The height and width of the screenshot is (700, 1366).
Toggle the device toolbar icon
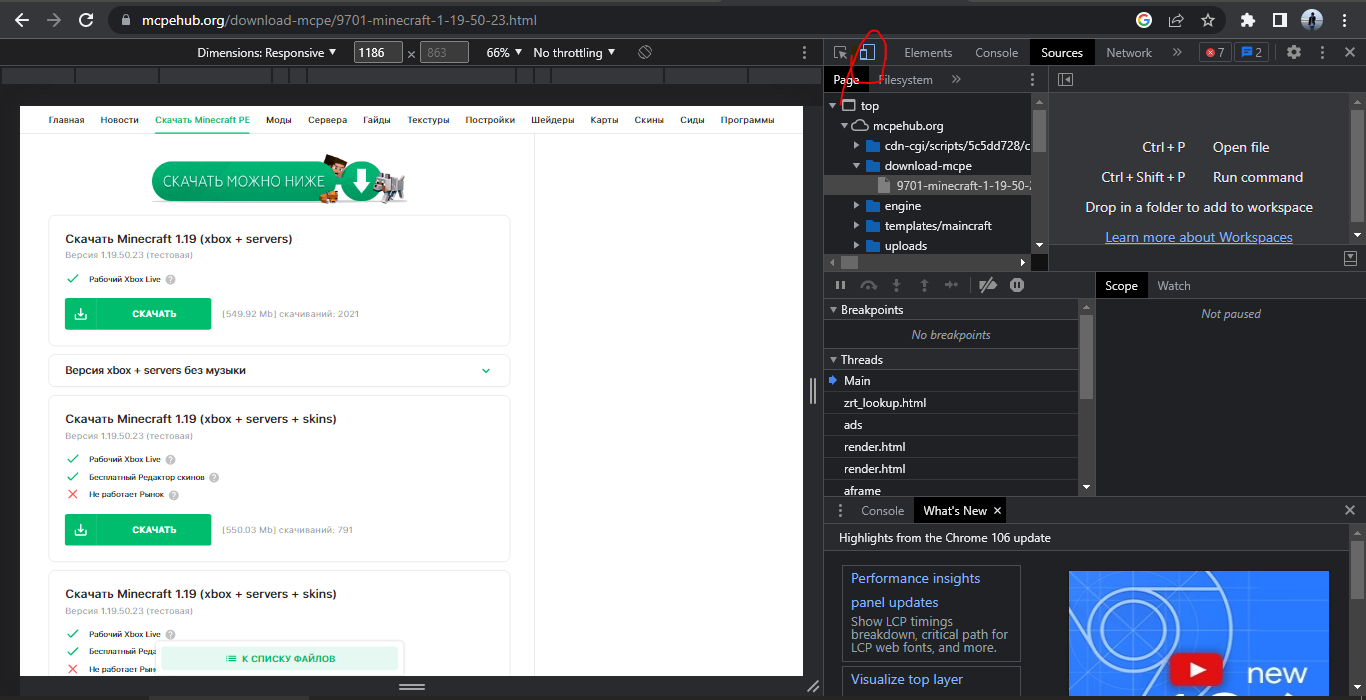coord(867,53)
